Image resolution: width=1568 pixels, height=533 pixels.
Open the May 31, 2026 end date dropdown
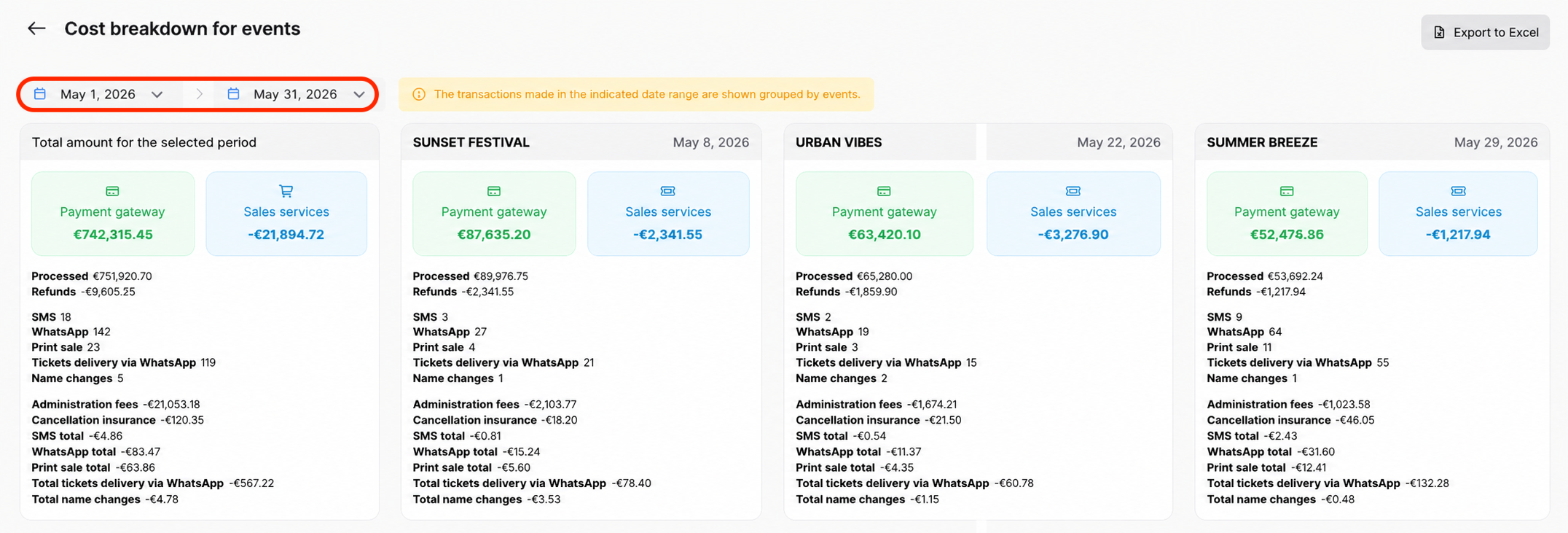pos(294,94)
